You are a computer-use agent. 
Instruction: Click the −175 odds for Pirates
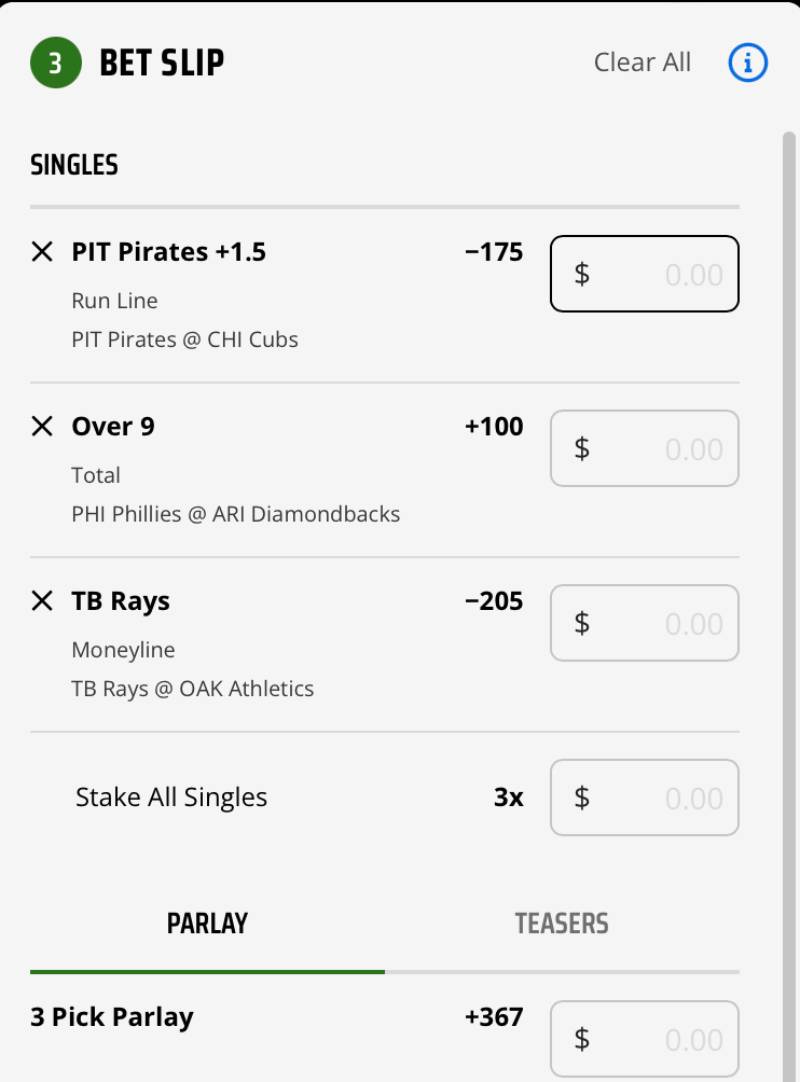coord(494,252)
